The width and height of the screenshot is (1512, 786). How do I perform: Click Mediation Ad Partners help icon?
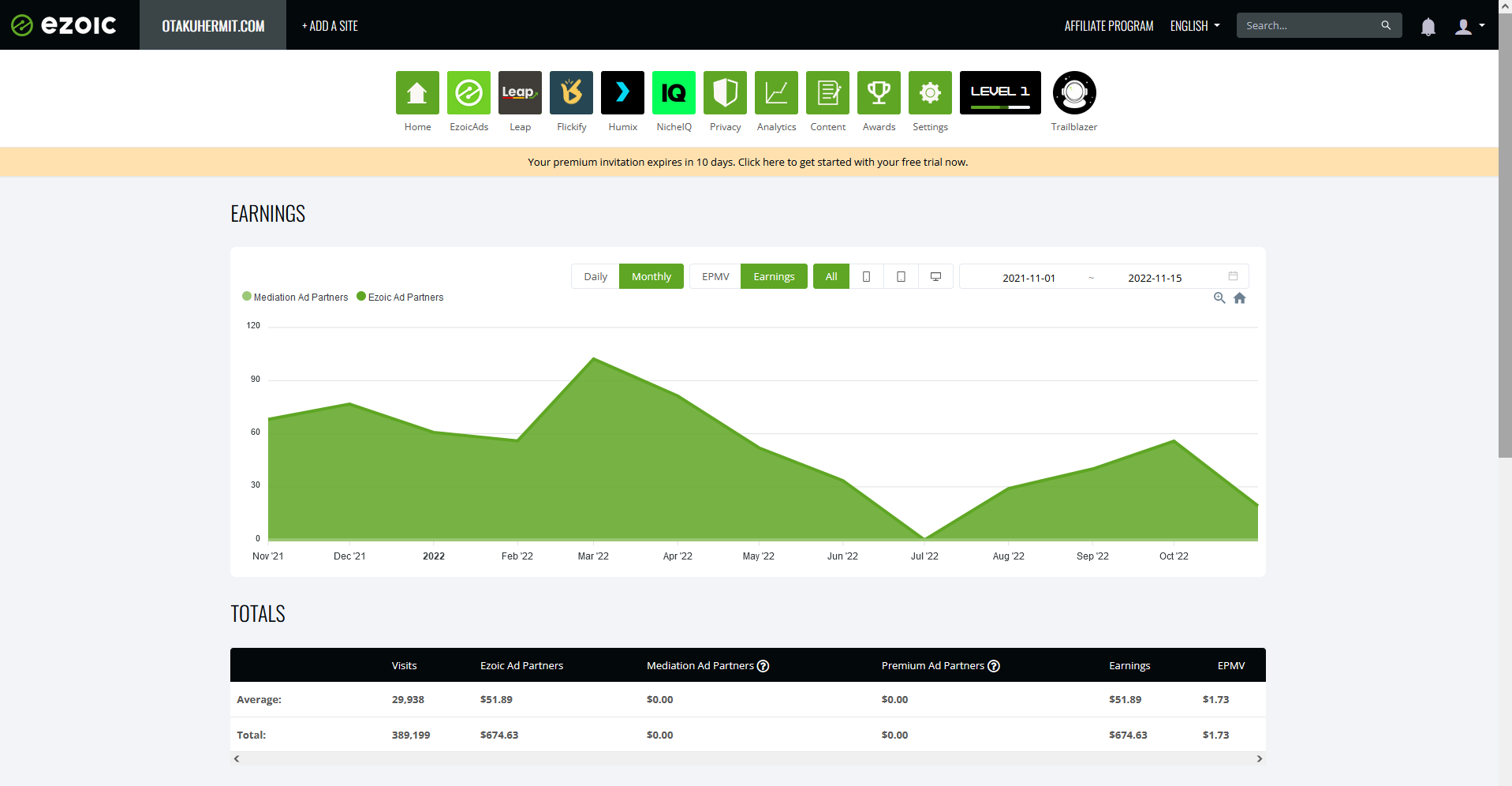pyautogui.click(x=763, y=666)
